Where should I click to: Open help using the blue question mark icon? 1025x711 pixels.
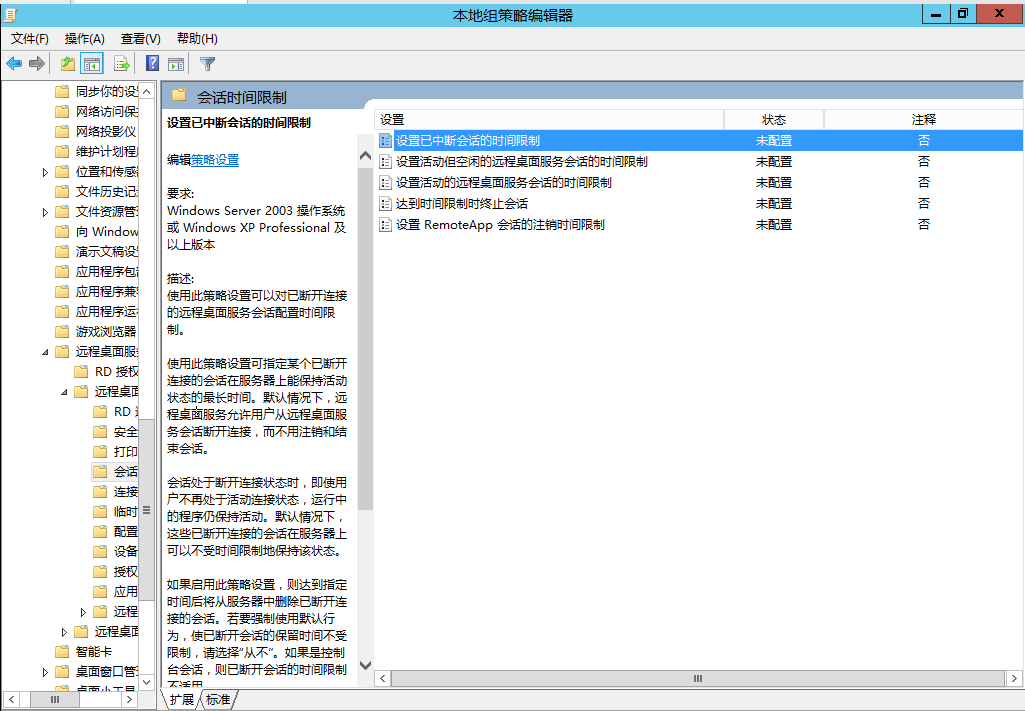(x=150, y=63)
